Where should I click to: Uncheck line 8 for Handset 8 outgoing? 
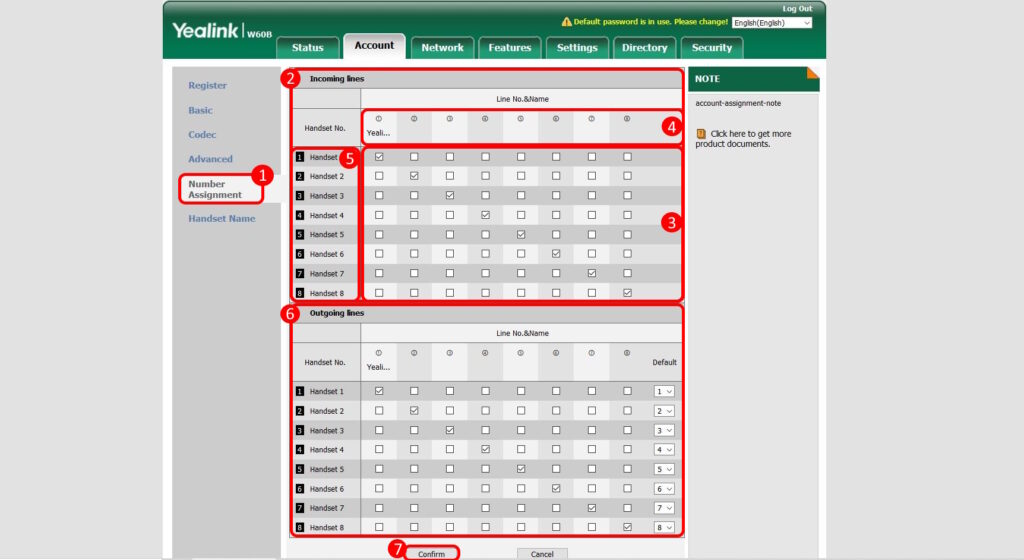(627, 527)
